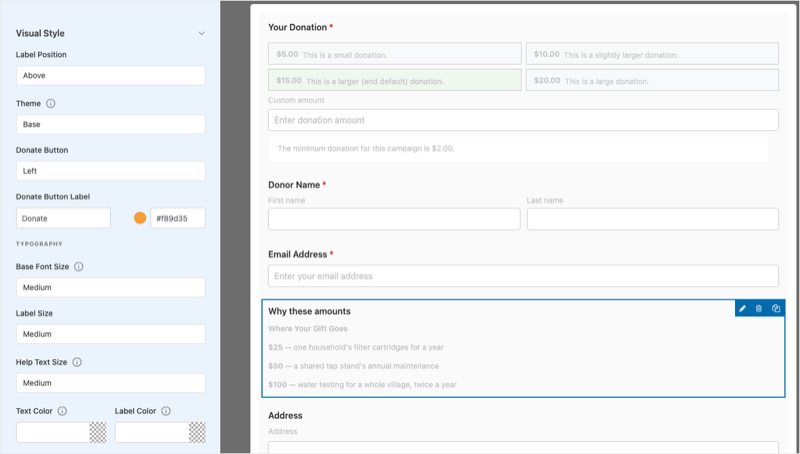The image size is (800, 454).
Task: Click the Theme info icon
Action: [51, 104]
